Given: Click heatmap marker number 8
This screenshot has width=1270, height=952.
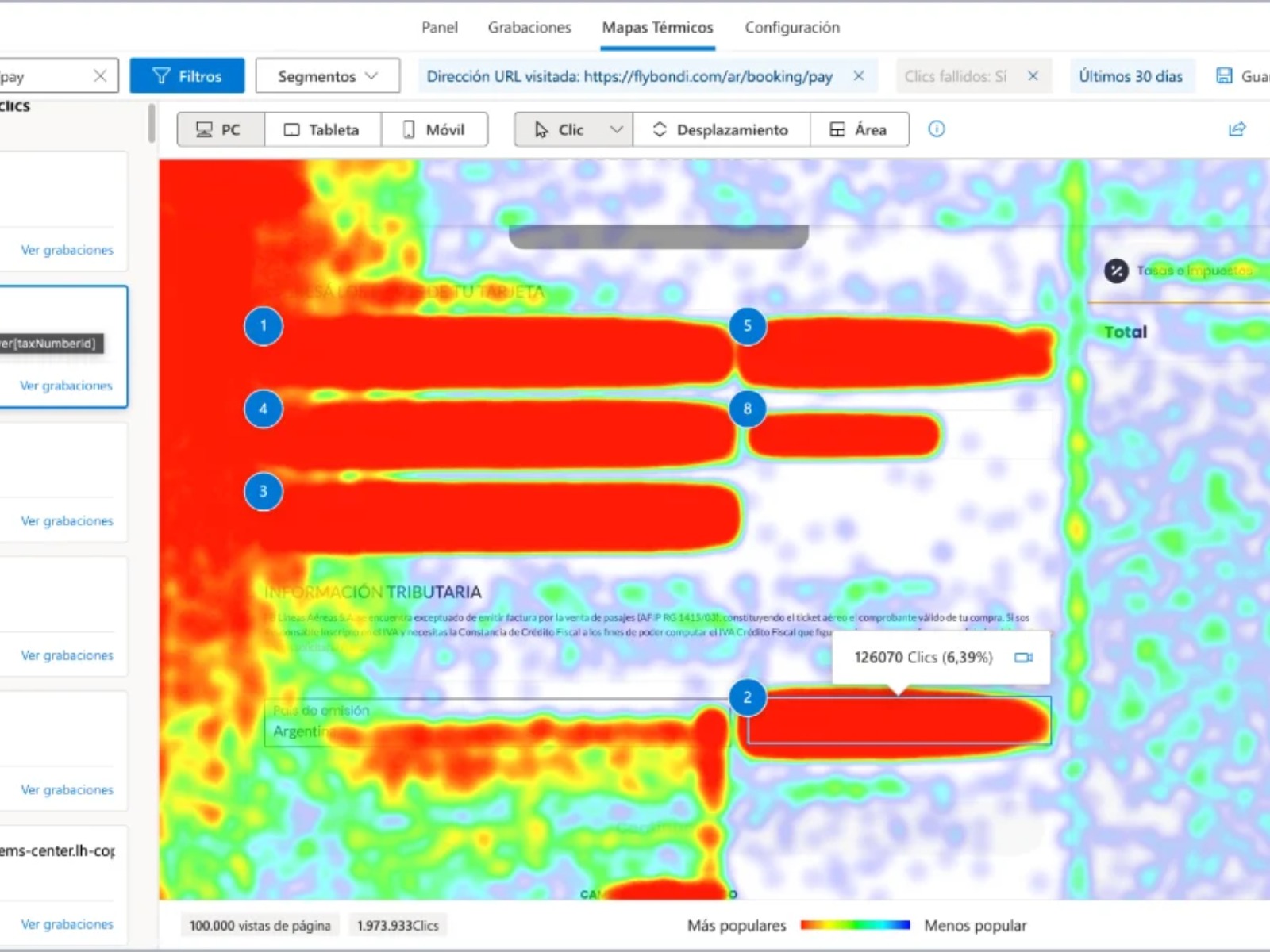Looking at the screenshot, I should [747, 409].
